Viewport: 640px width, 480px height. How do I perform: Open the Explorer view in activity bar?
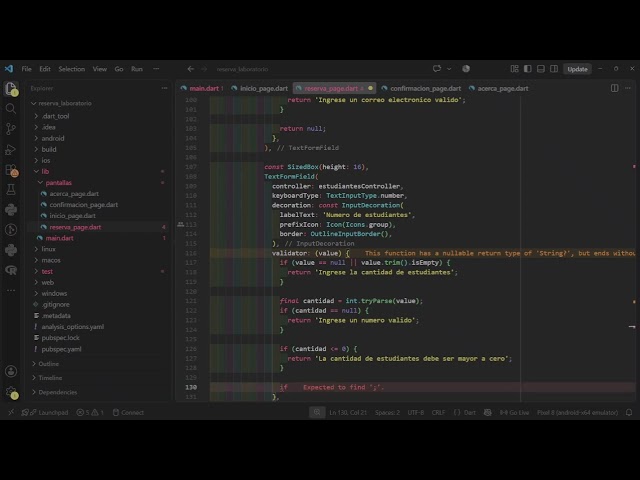coord(11,89)
